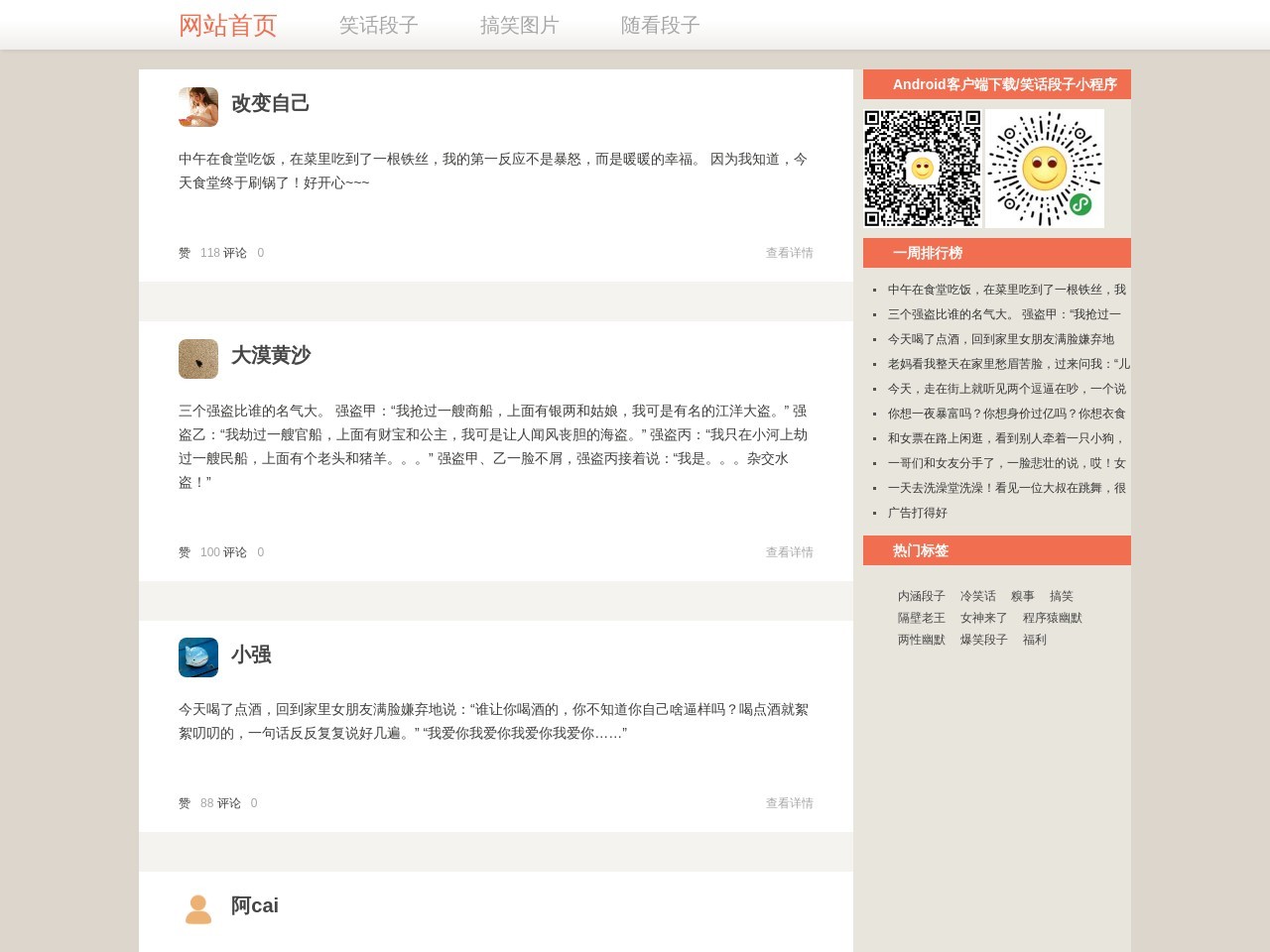Open comments on 小强's post
1270x952 pixels.
click(x=229, y=803)
